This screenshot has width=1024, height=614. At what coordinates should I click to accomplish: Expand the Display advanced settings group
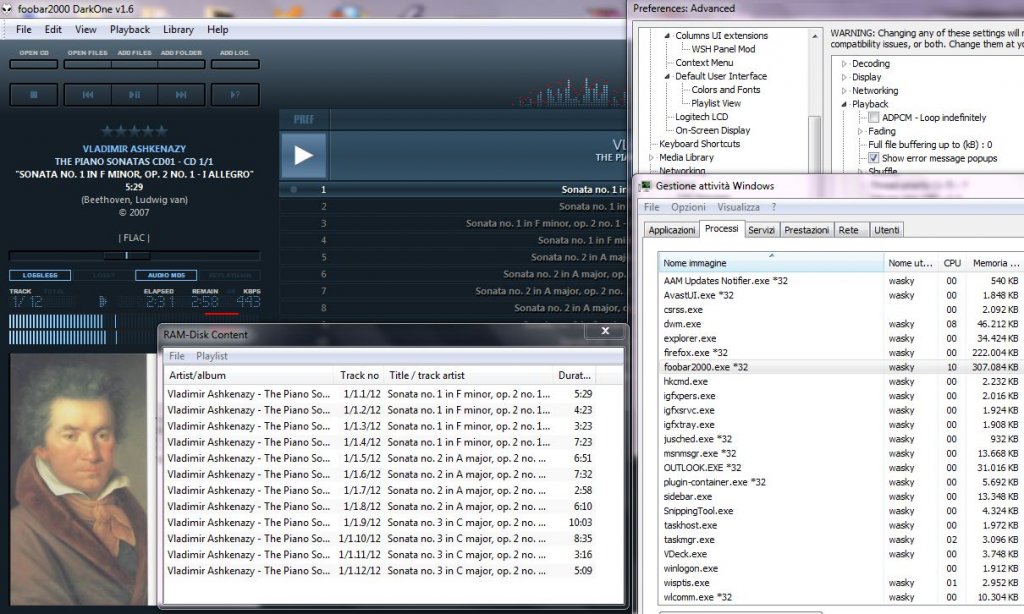[844, 77]
